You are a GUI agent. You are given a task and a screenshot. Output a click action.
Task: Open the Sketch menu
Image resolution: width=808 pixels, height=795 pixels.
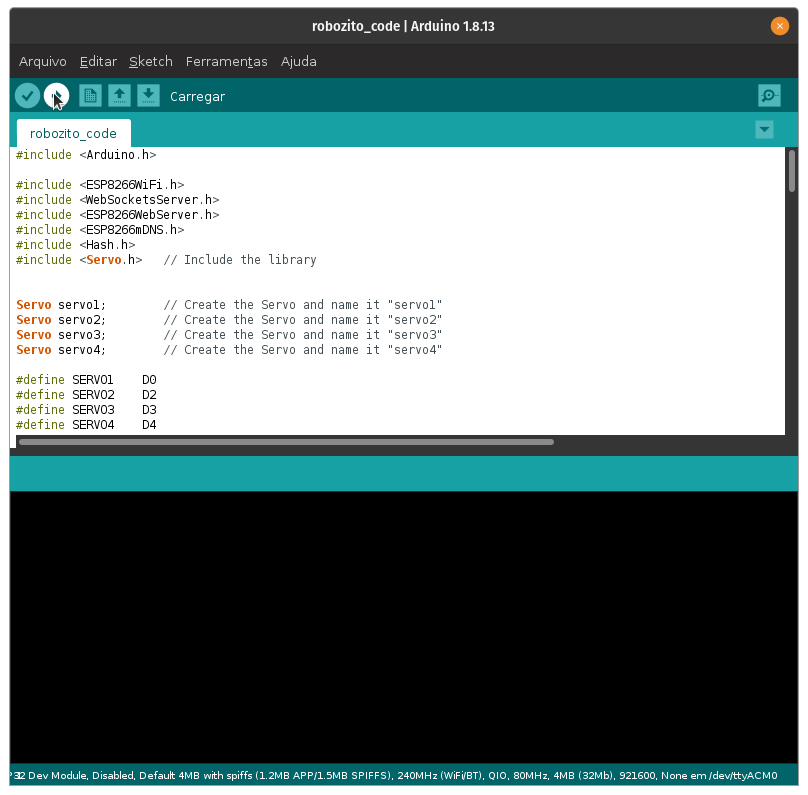click(150, 61)
